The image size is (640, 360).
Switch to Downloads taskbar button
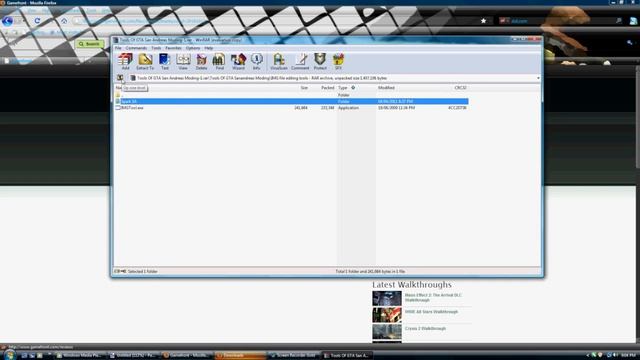pyautogui.click(x=239, y=356)
